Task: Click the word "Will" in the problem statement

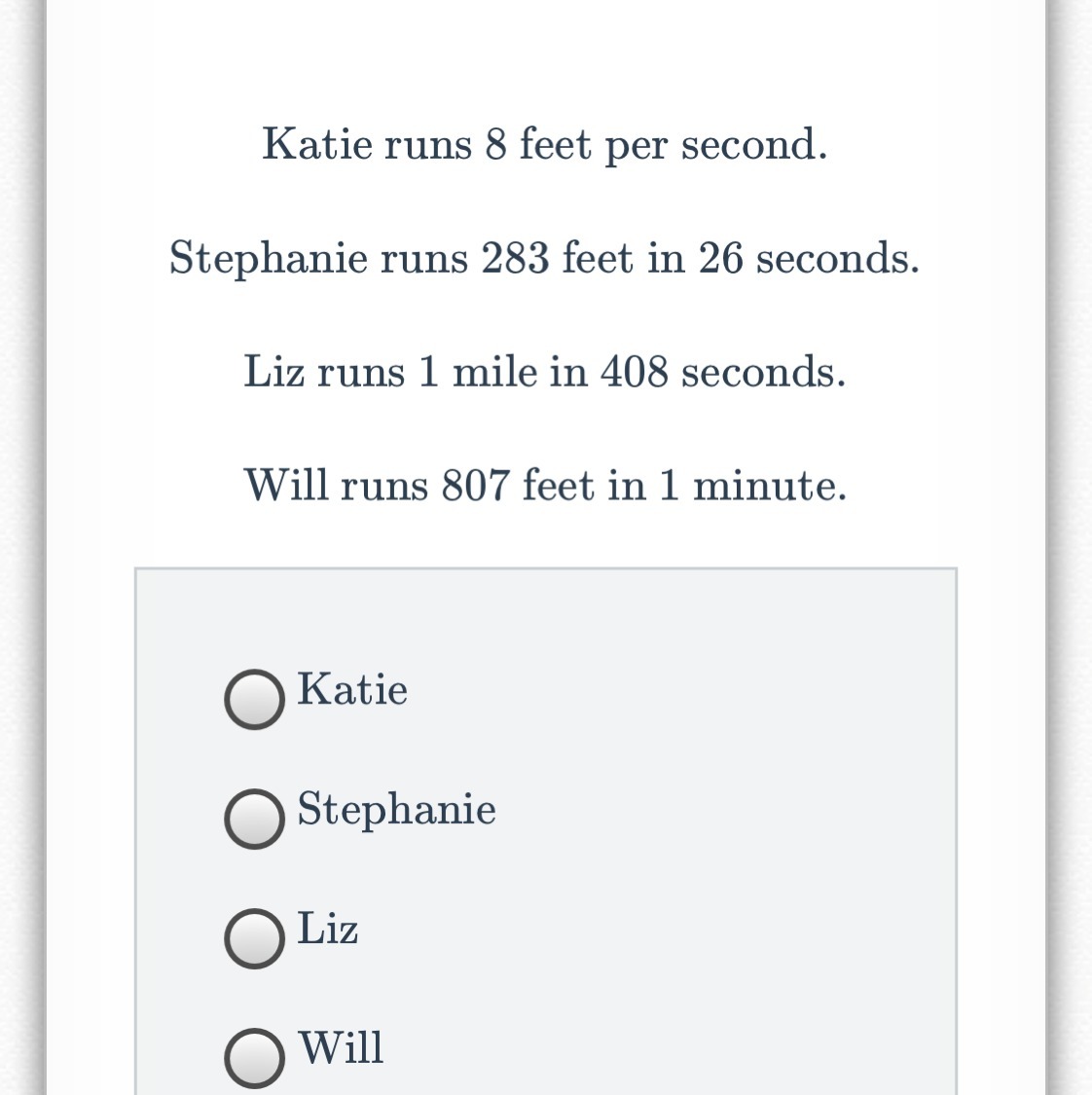Action: tap(286, 485)
